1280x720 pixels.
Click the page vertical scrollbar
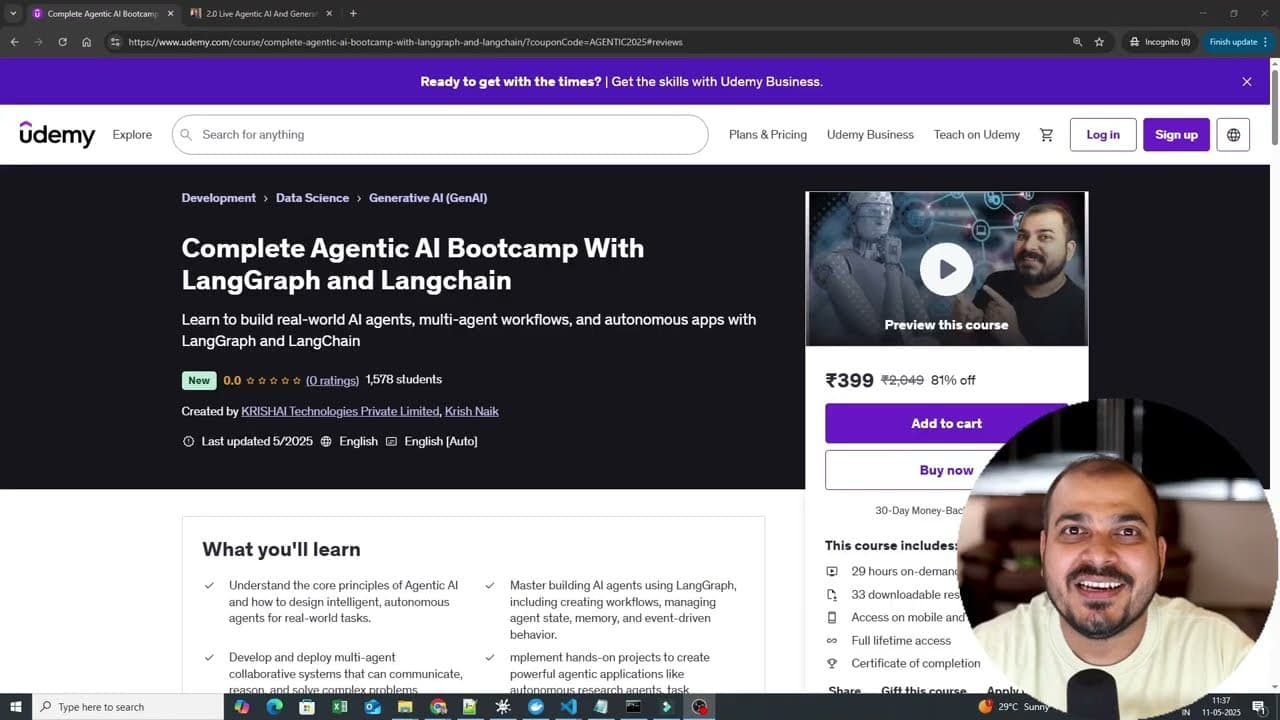click(x=1273, y=110)
